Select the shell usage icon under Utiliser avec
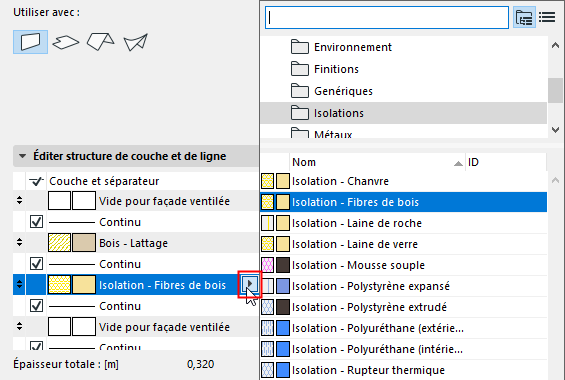This screenshot has width=565, height=380. tap(135, 43)
